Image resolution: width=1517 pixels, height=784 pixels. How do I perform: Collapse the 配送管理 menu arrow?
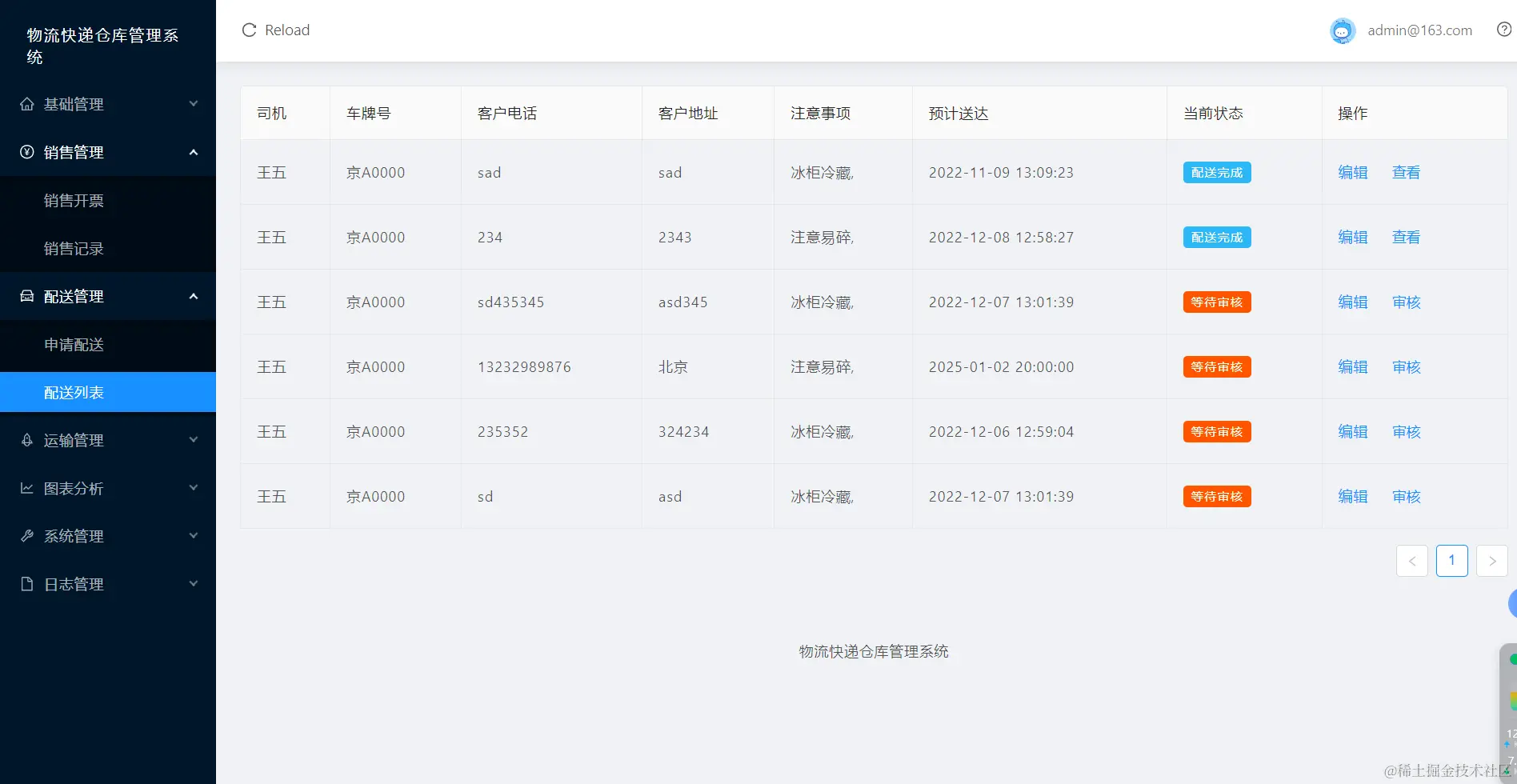(193, 296)
